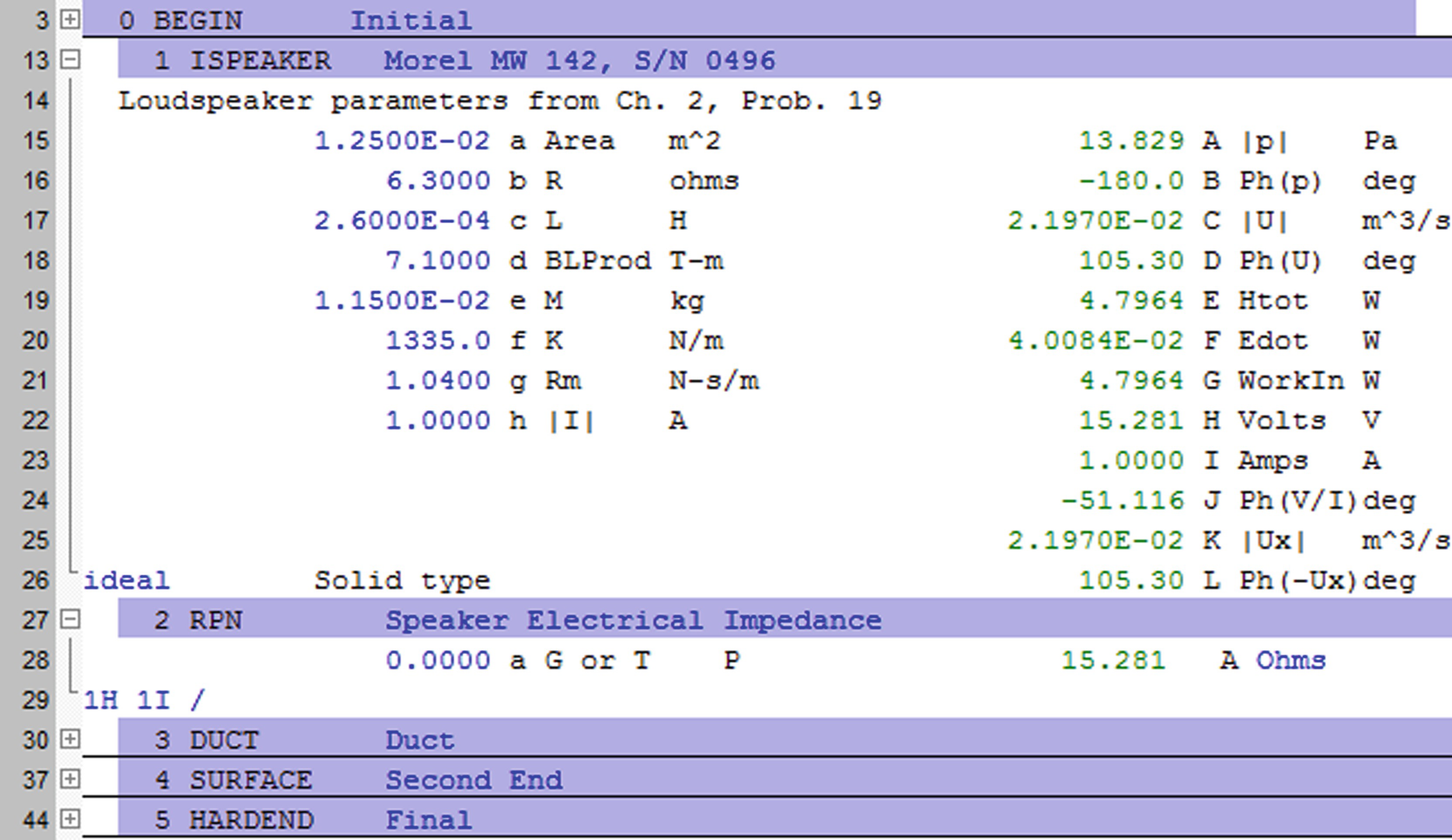Expand the 5 HARDEND Final segment
Viewport: 1452px width, 840px height.
(70, 819)
